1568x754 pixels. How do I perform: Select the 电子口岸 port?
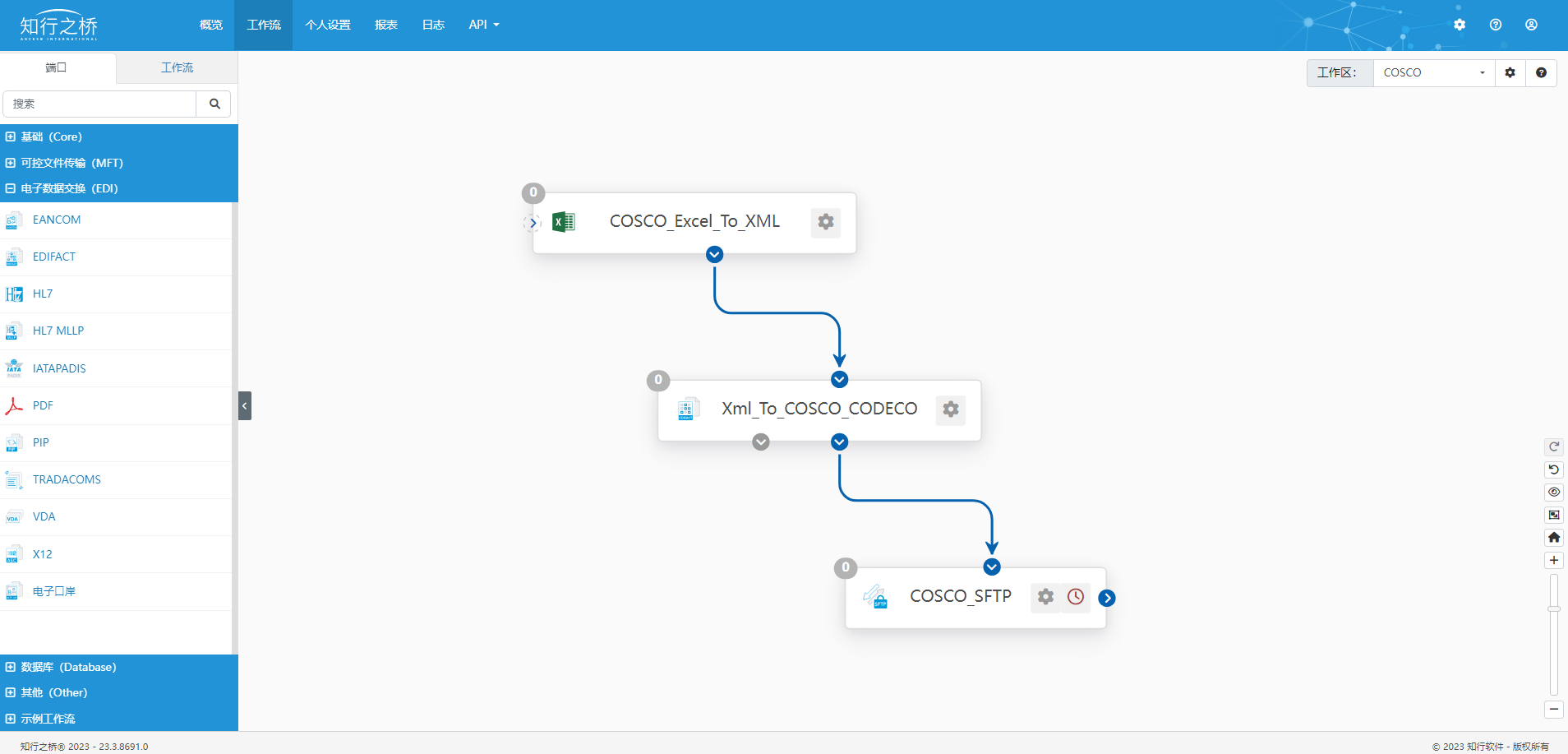click(116, 592)
